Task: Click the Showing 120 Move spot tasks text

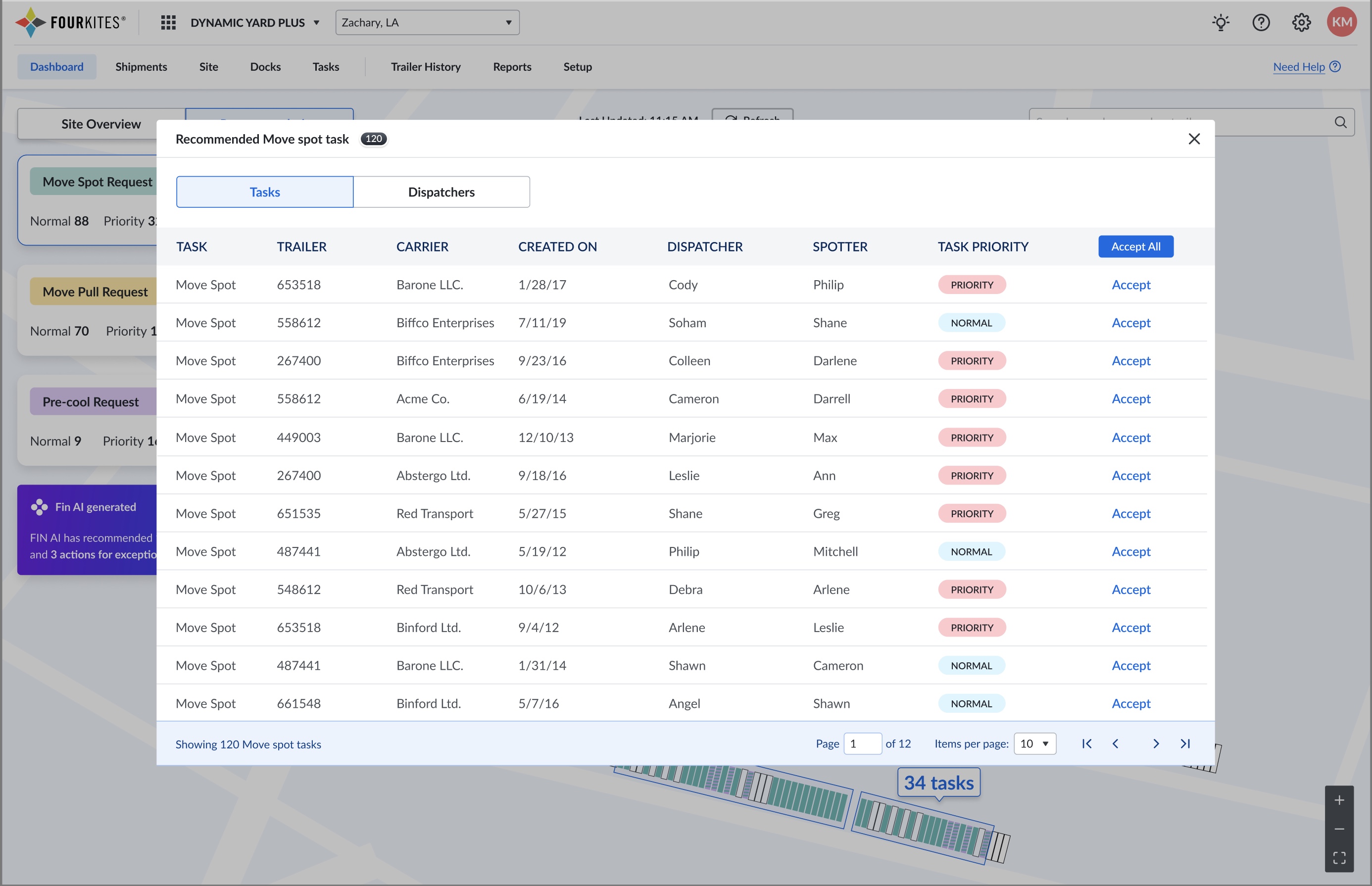Action: pos(248,744)
